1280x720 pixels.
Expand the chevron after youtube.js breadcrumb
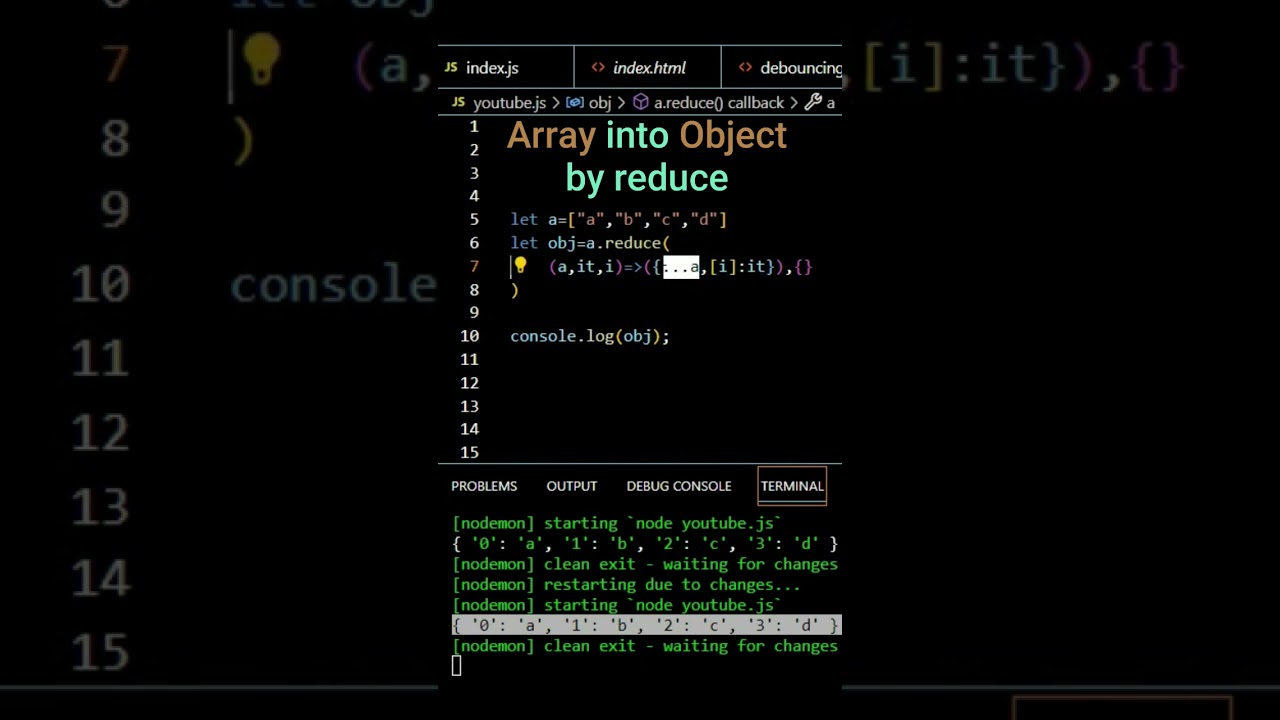point(556,103)
